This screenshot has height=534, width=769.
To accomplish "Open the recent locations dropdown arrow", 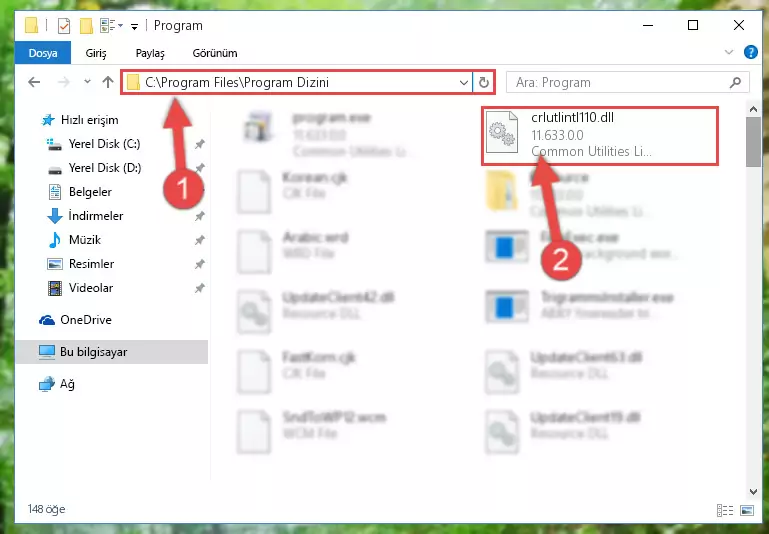I will [x=87, y=82].
